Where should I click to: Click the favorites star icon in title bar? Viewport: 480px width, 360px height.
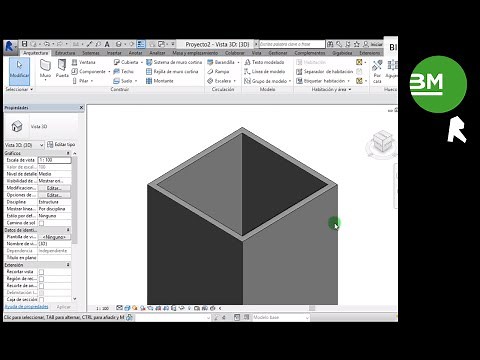pos(357,44)
